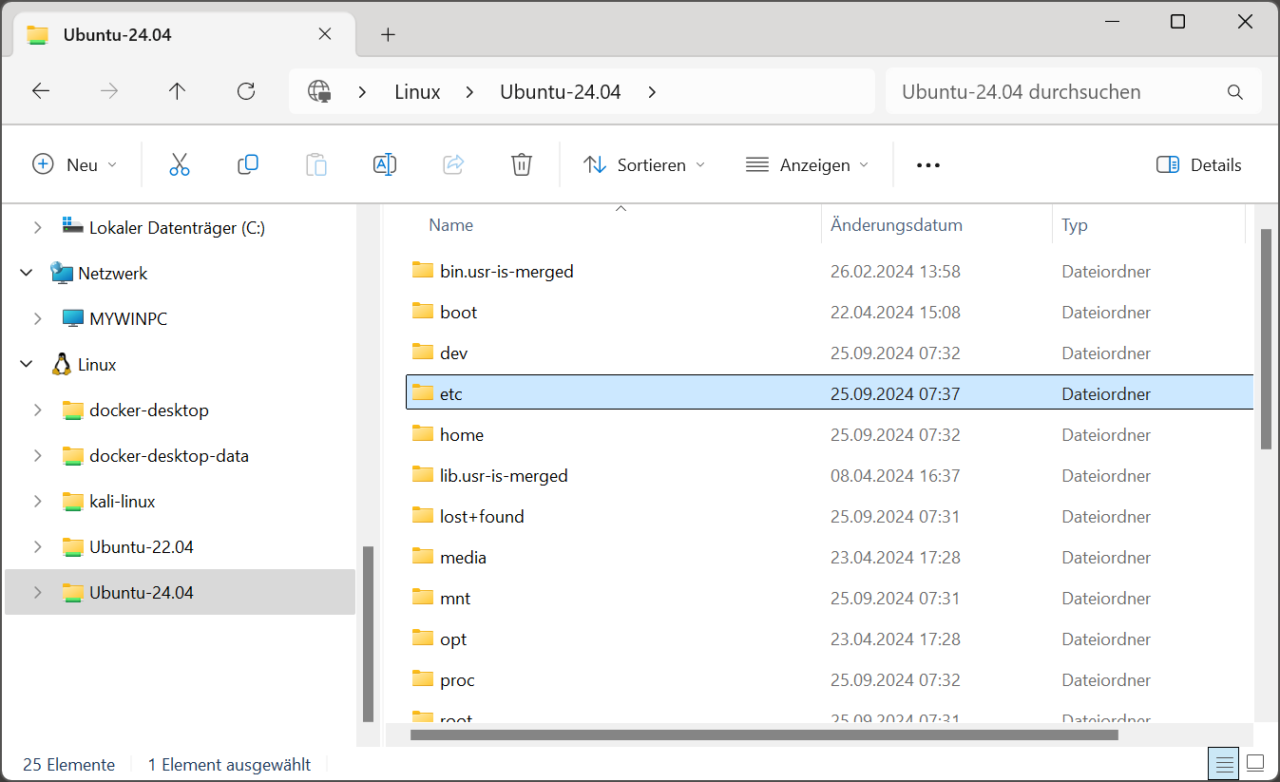Go up one folder level arrow
This screenshot has height=782, width=1280.
click(x=177, y=92)
